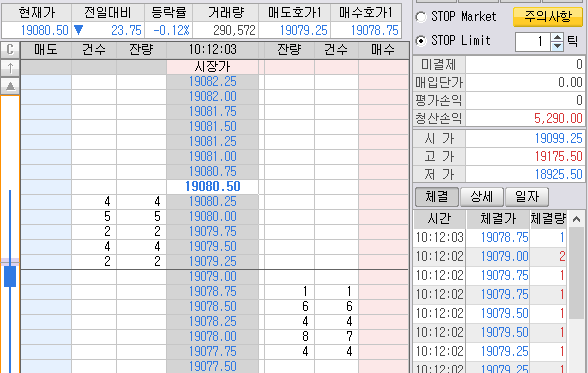The image size is (588, 373).
Task: Click the highlighted current price 19080.50
Action: pos(213,187)
